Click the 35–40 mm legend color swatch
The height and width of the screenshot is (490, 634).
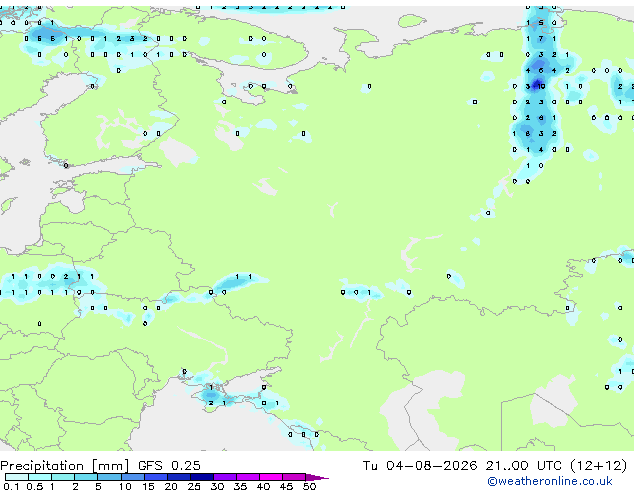click(247, 477)
